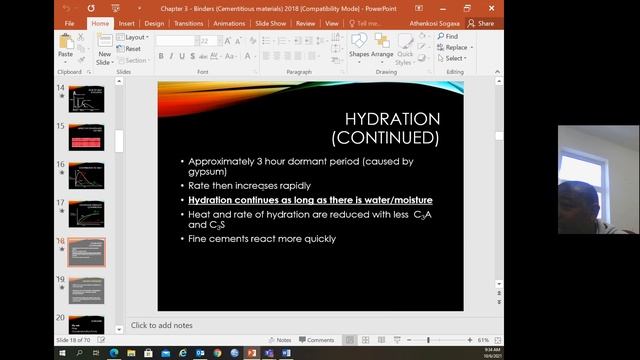Open the Character Spacing dropdown
The height and width of the screenshot is (360, 640).
(x=215, y=56)
